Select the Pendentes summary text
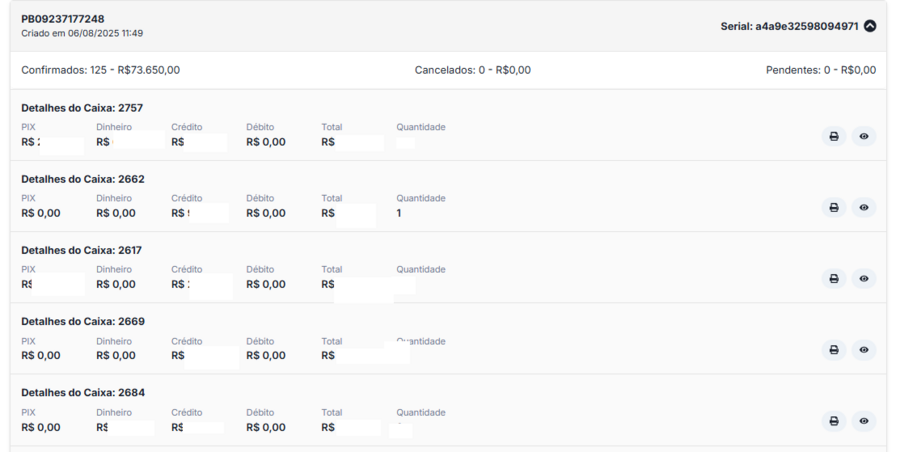The image size is (900, 452). (x=820, y=70)
